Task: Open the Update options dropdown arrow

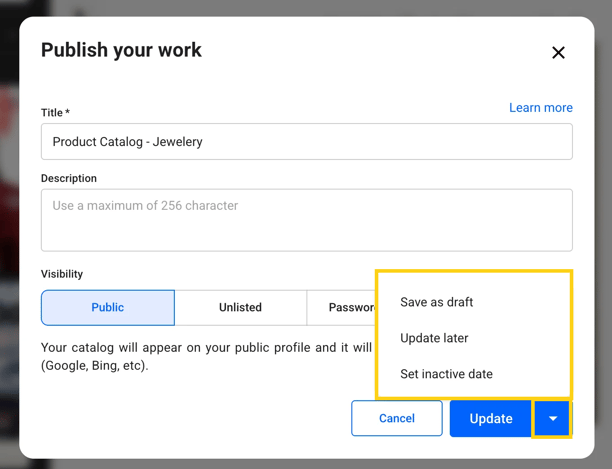Action: (x=552, y=419)
